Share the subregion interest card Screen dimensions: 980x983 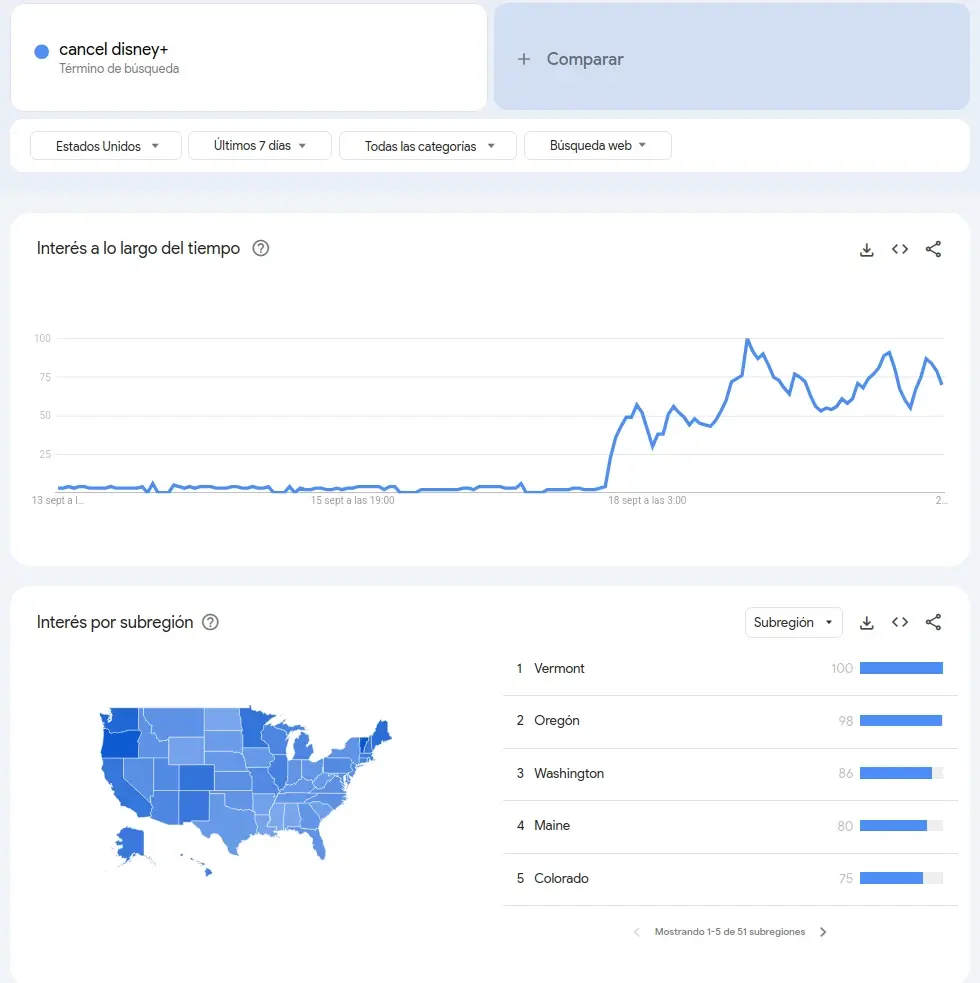(933, 623)
